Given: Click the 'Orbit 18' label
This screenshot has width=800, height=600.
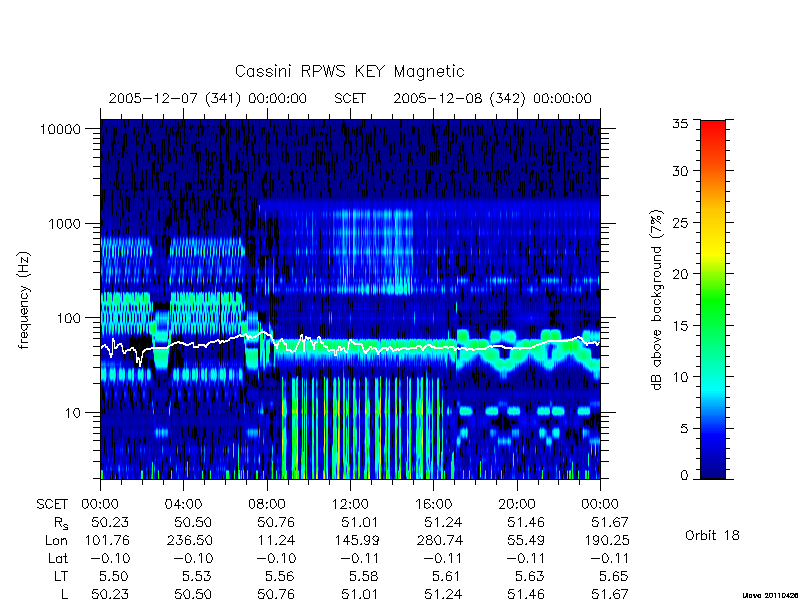Looking at the screenshot, I should (x=712, y=535).
